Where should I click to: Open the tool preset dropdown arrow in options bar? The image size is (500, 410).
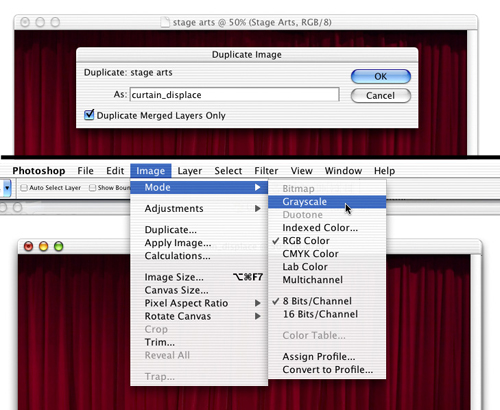(7, 188)
